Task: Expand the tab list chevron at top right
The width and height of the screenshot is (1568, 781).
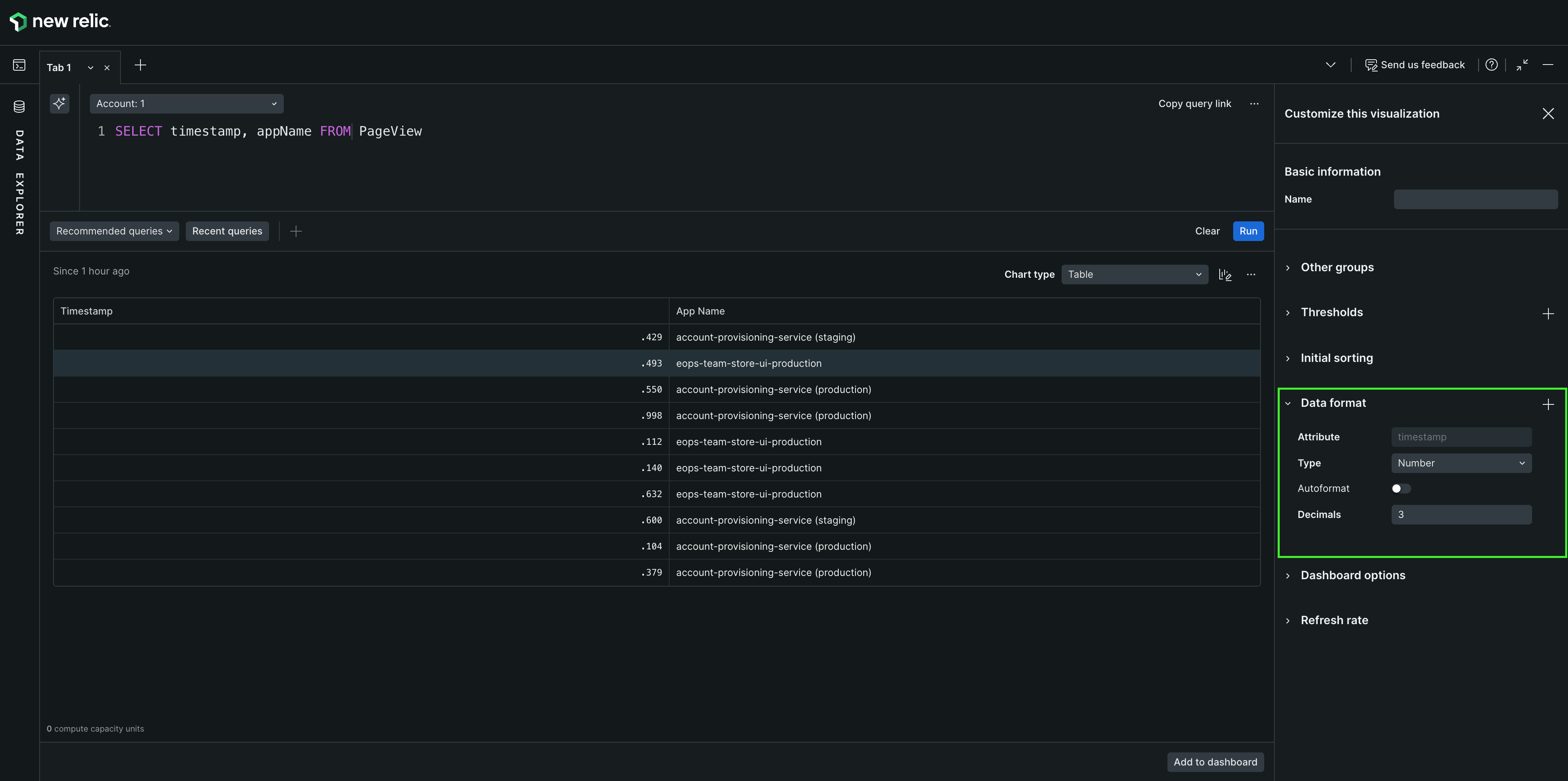Action: point(1331,65)
